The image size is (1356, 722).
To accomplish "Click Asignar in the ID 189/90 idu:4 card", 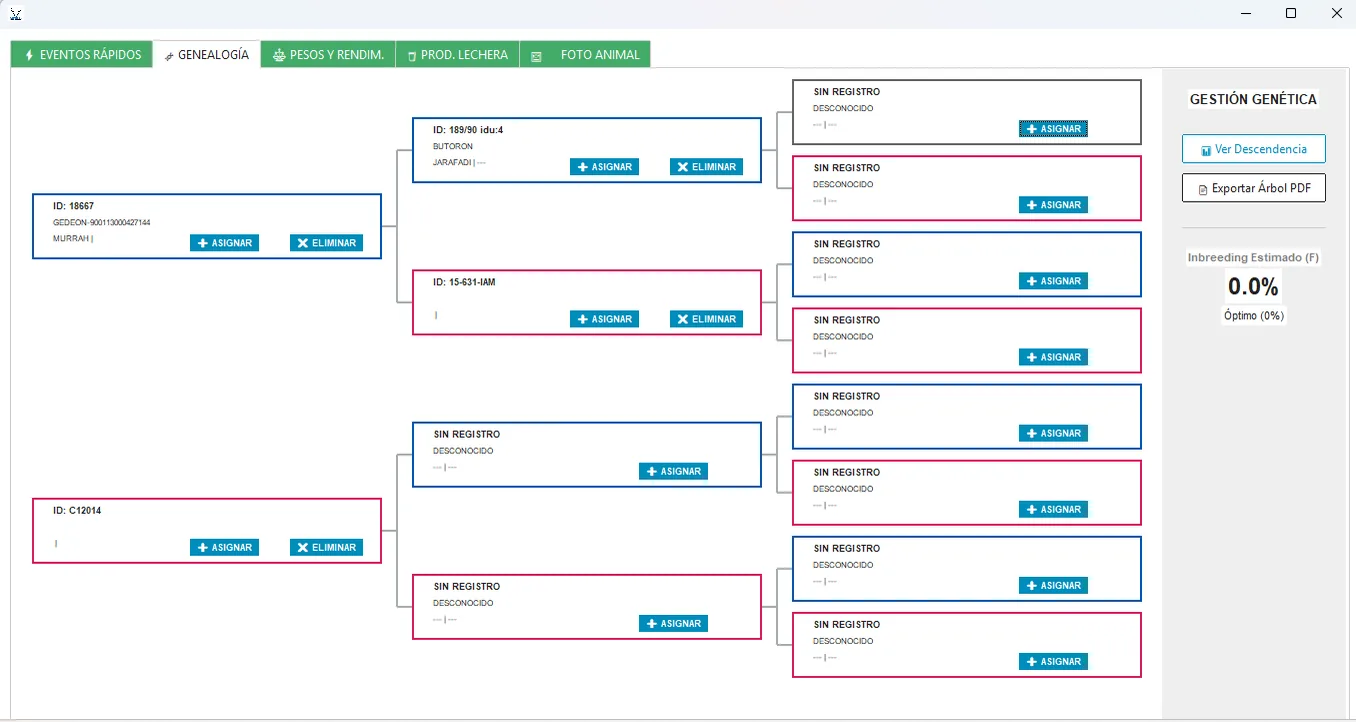I will click(x=604, y=167).
